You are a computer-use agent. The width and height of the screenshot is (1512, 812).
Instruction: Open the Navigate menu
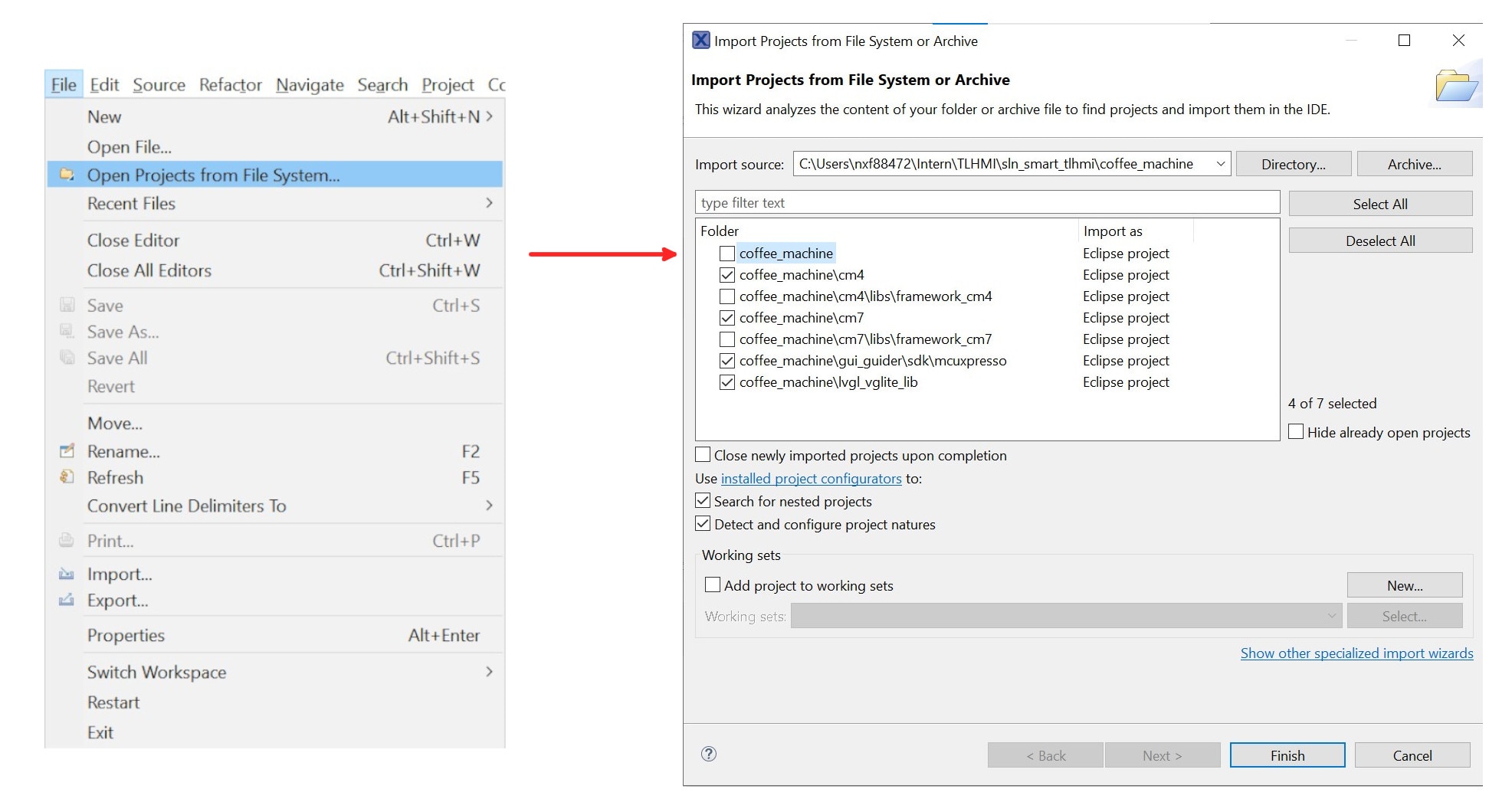(x=310, y=85)
